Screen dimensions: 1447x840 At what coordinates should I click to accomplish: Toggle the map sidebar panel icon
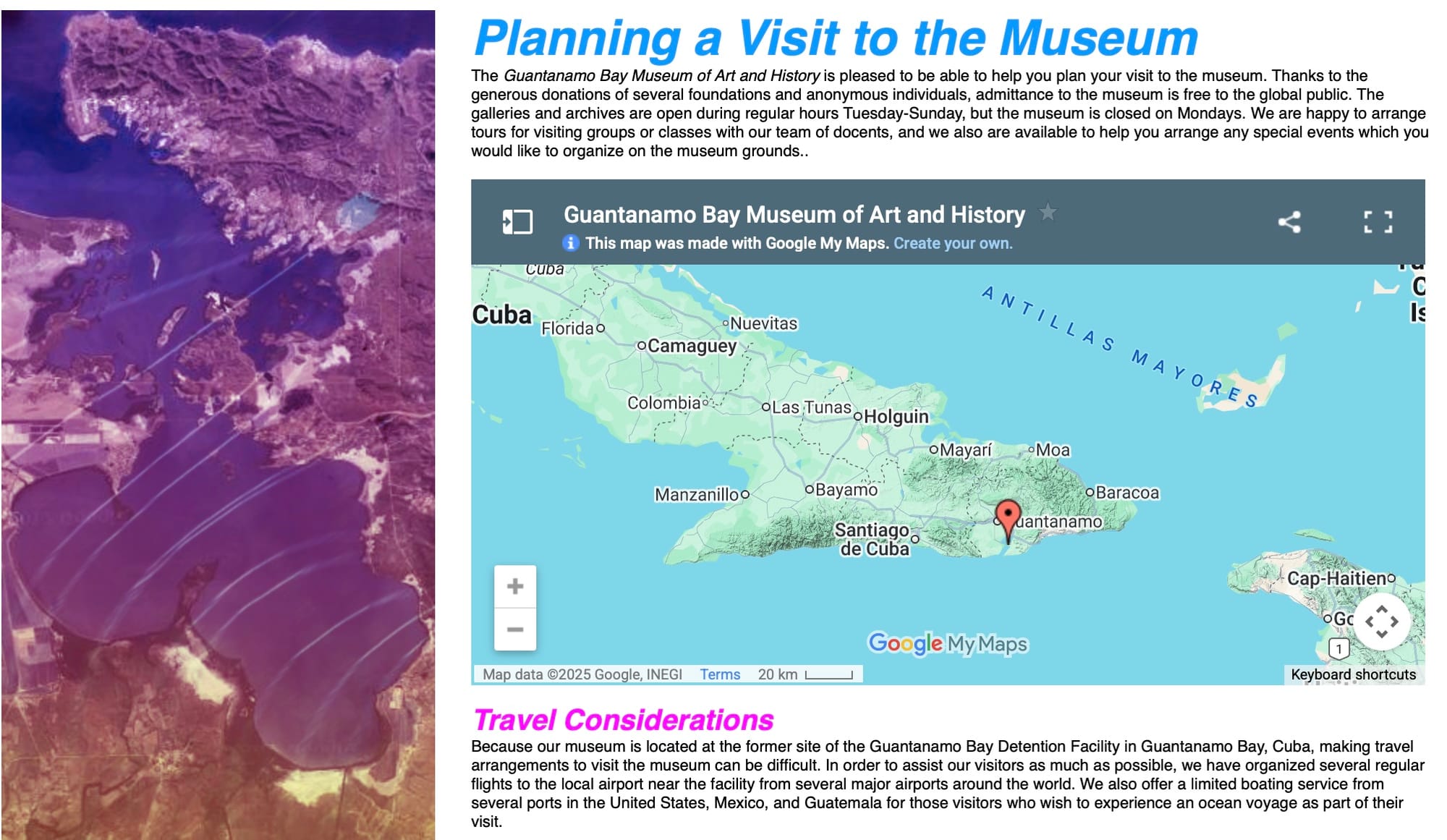pos(517,221)
